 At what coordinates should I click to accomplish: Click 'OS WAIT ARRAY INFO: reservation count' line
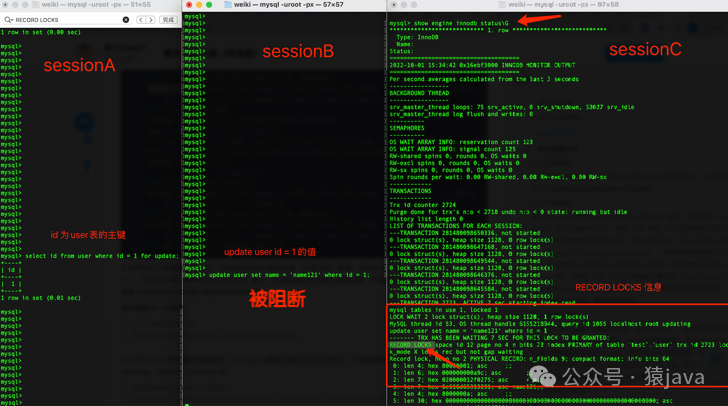[x=461, y=142]
